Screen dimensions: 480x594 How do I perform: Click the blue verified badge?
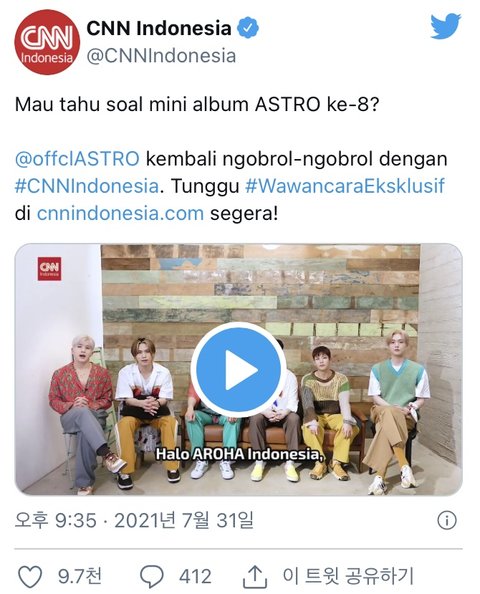(248, 28)
